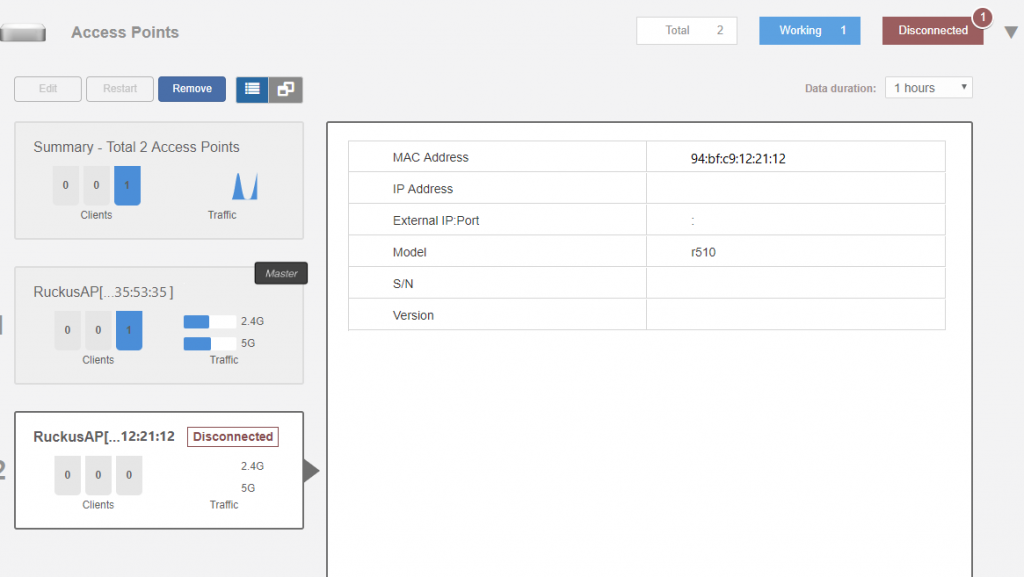The width and height of the screenshot is (1024, 577).
Task: Click the arrow beside the disconnected AP card
Action: coord(311,470)
